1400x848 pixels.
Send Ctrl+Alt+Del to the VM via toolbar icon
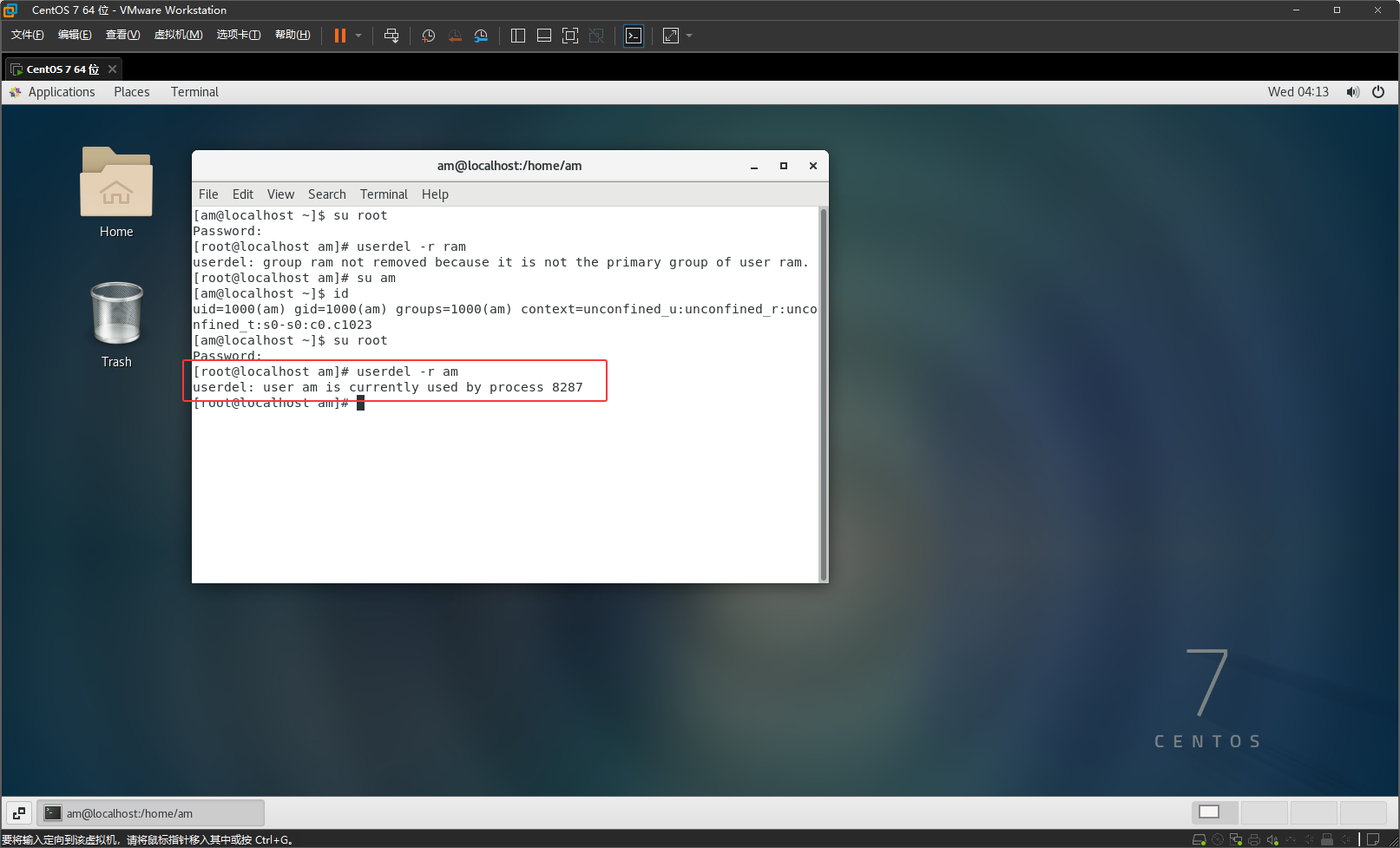[x=391, y=36]
